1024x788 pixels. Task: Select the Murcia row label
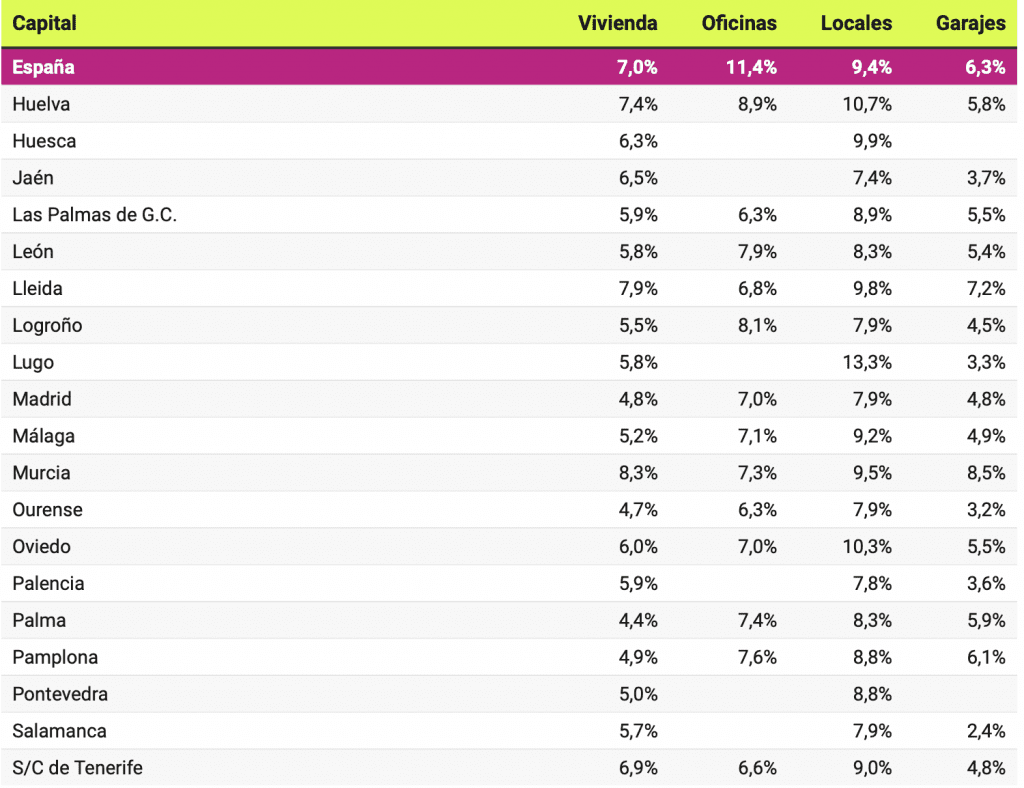tap(41, 473)
